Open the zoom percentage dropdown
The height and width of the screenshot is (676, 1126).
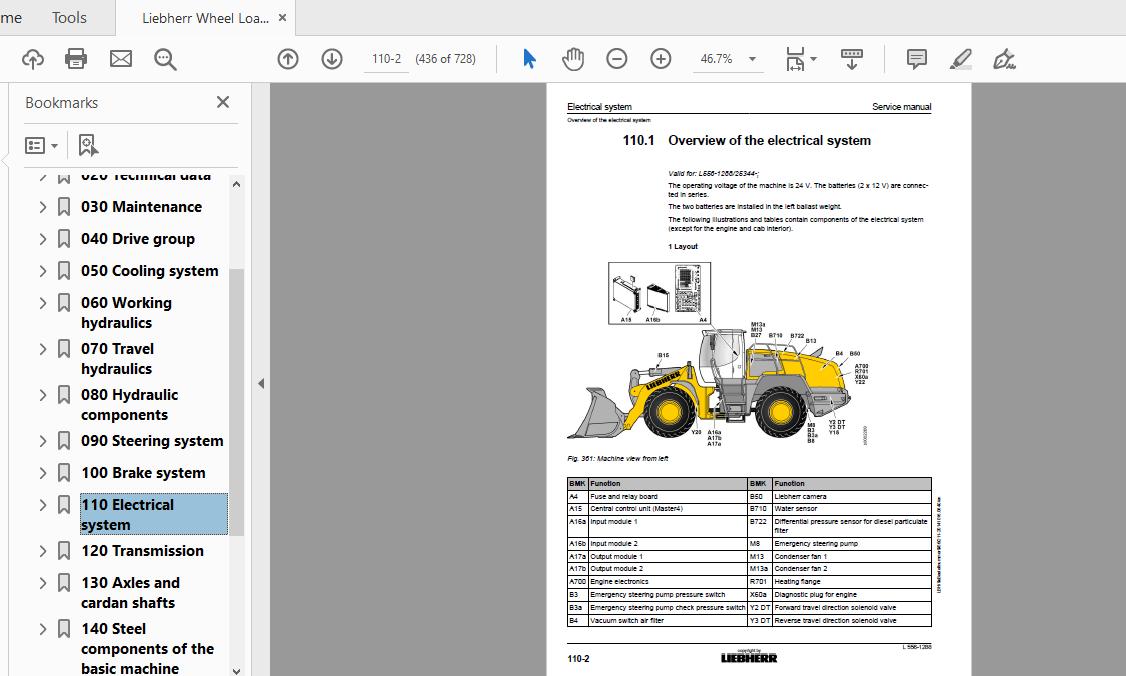pos(752,58)
